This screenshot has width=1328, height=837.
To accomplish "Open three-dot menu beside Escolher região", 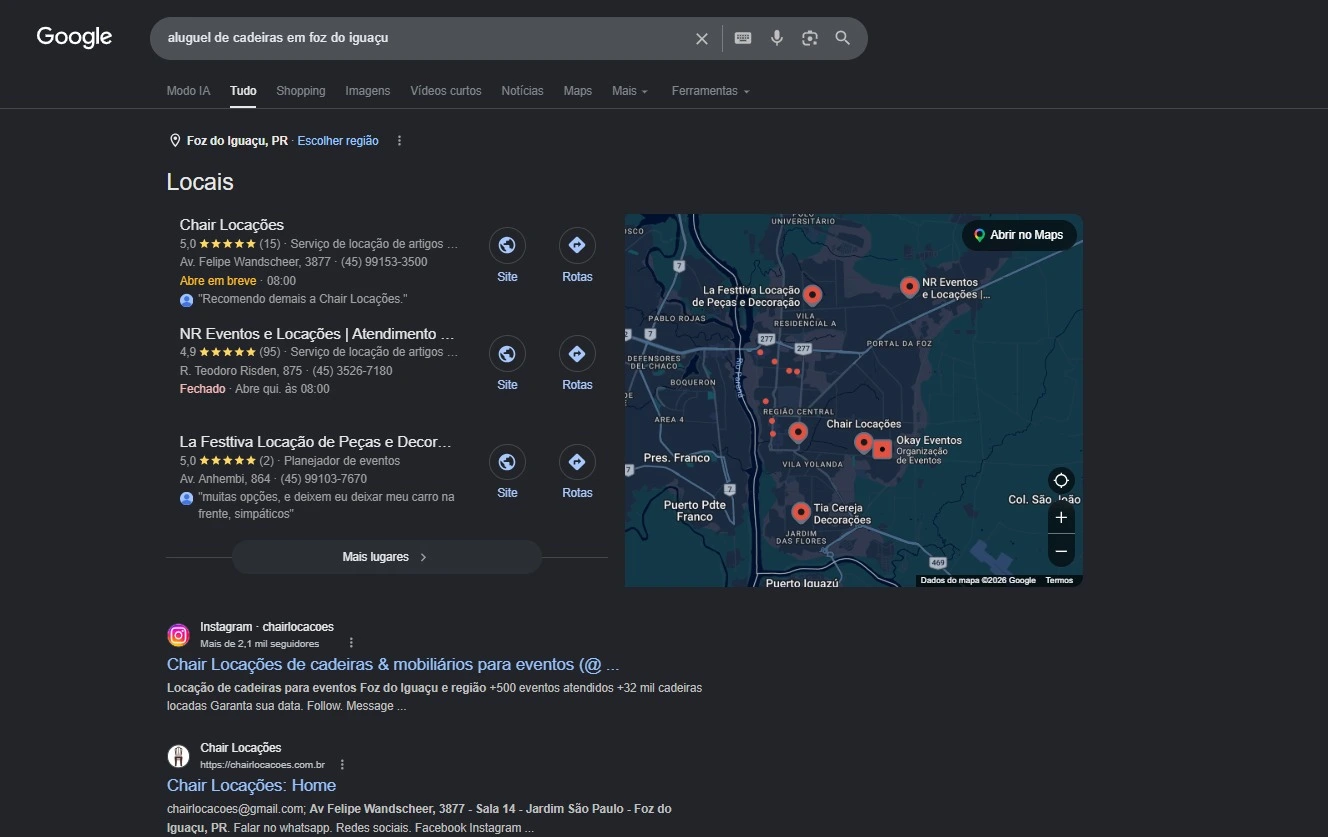I will point(399,141).
